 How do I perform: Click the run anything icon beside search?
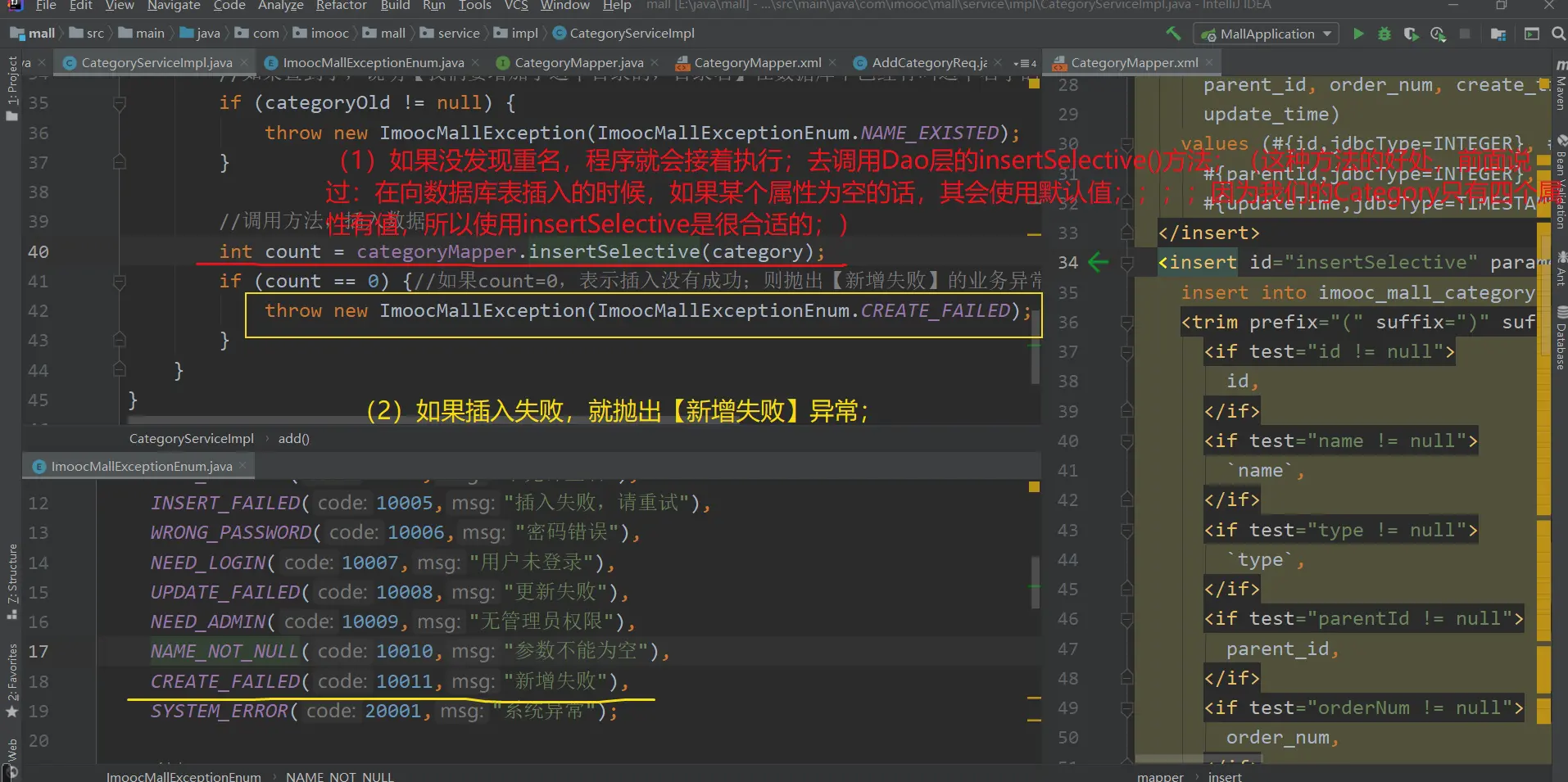point(1532,34)
